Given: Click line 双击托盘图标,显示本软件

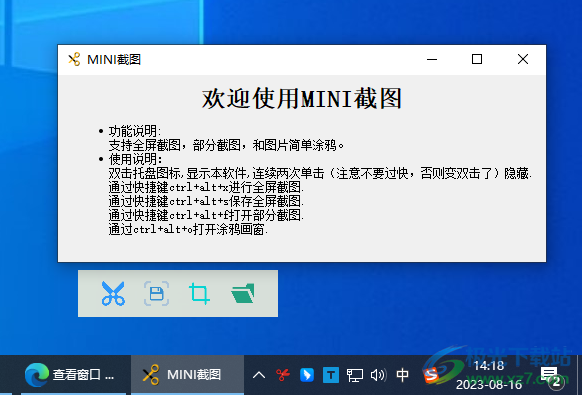Looking at the screenshot, I should point(320,173).
